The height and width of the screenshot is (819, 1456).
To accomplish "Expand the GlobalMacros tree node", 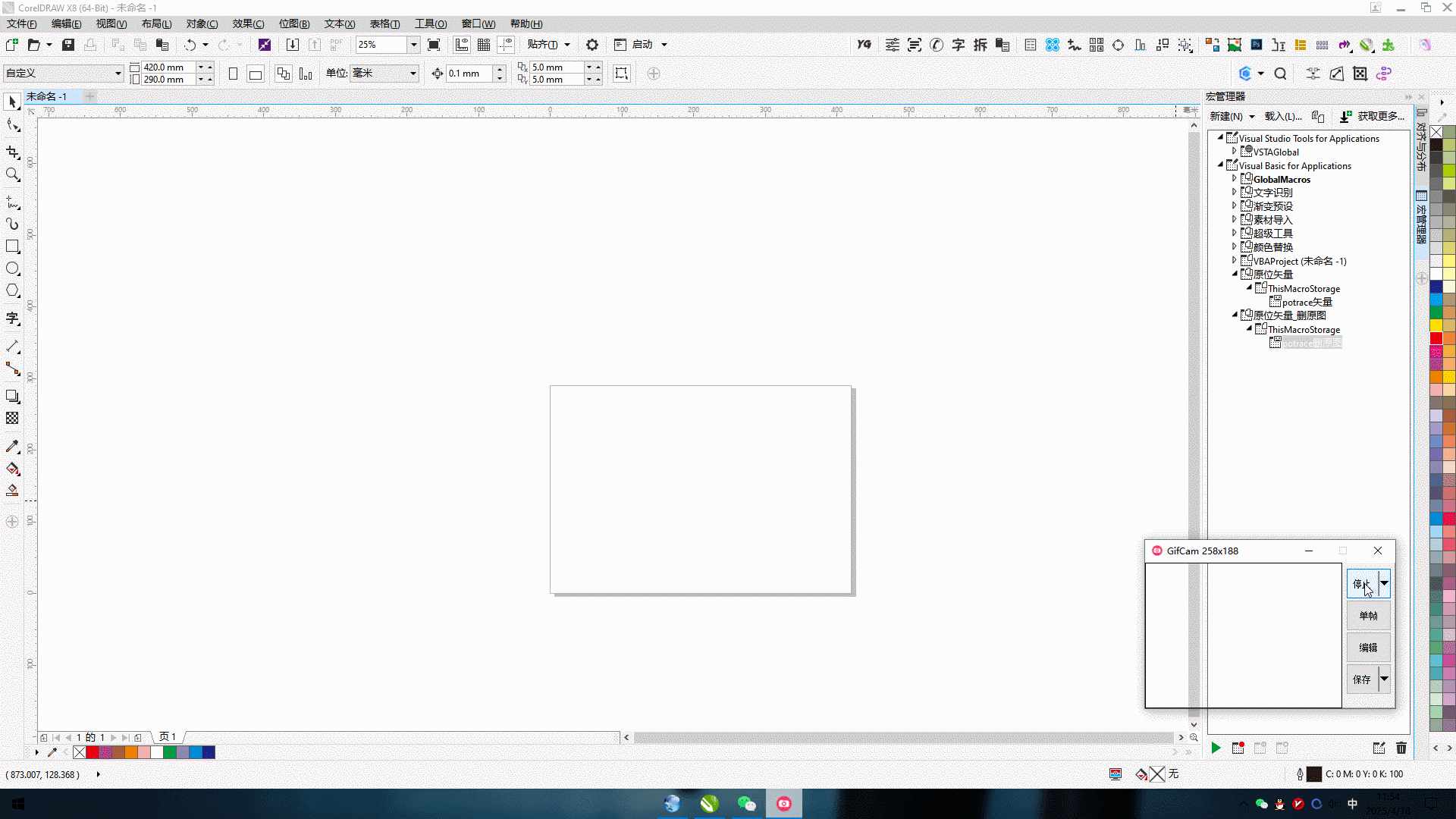I will (1234, 179).
